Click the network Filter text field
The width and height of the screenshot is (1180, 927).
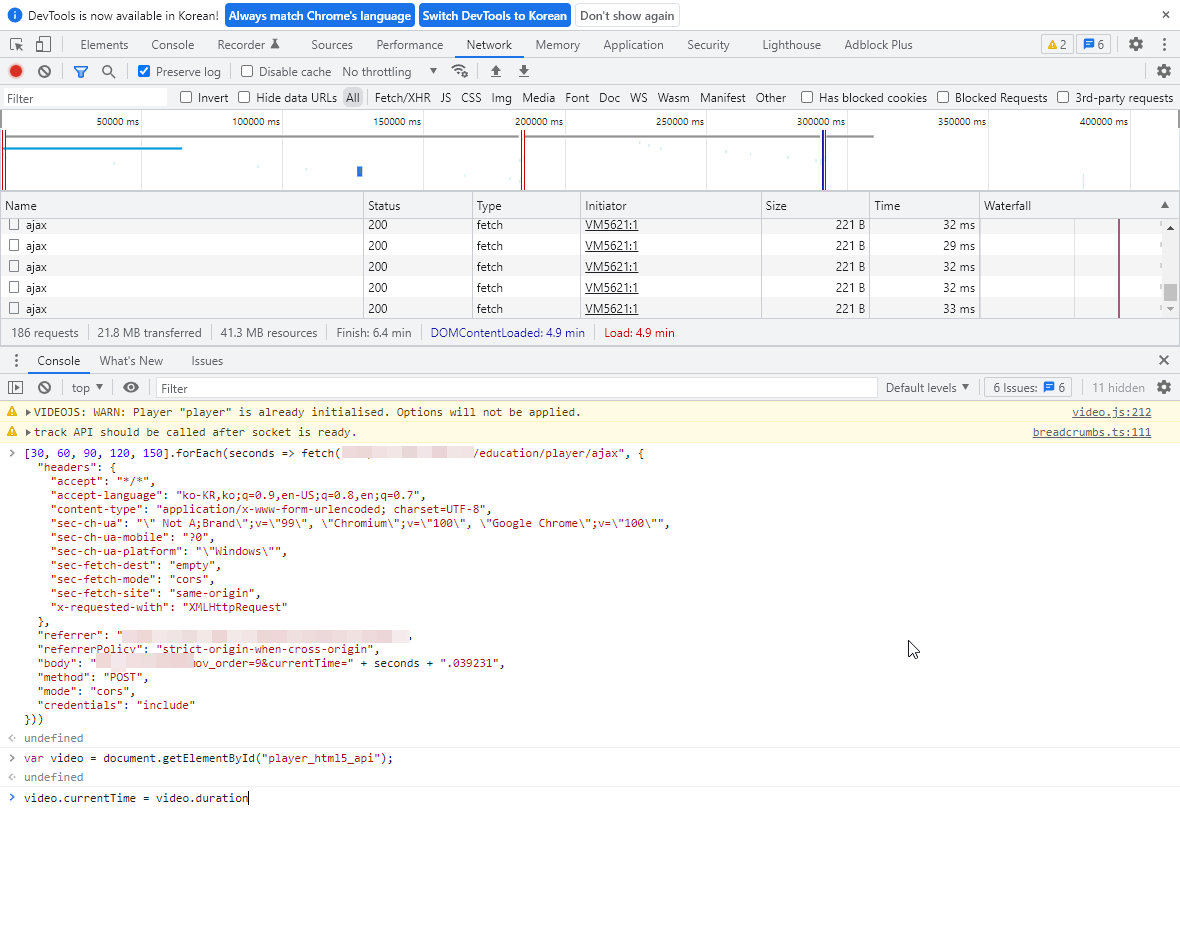point(84,98)
